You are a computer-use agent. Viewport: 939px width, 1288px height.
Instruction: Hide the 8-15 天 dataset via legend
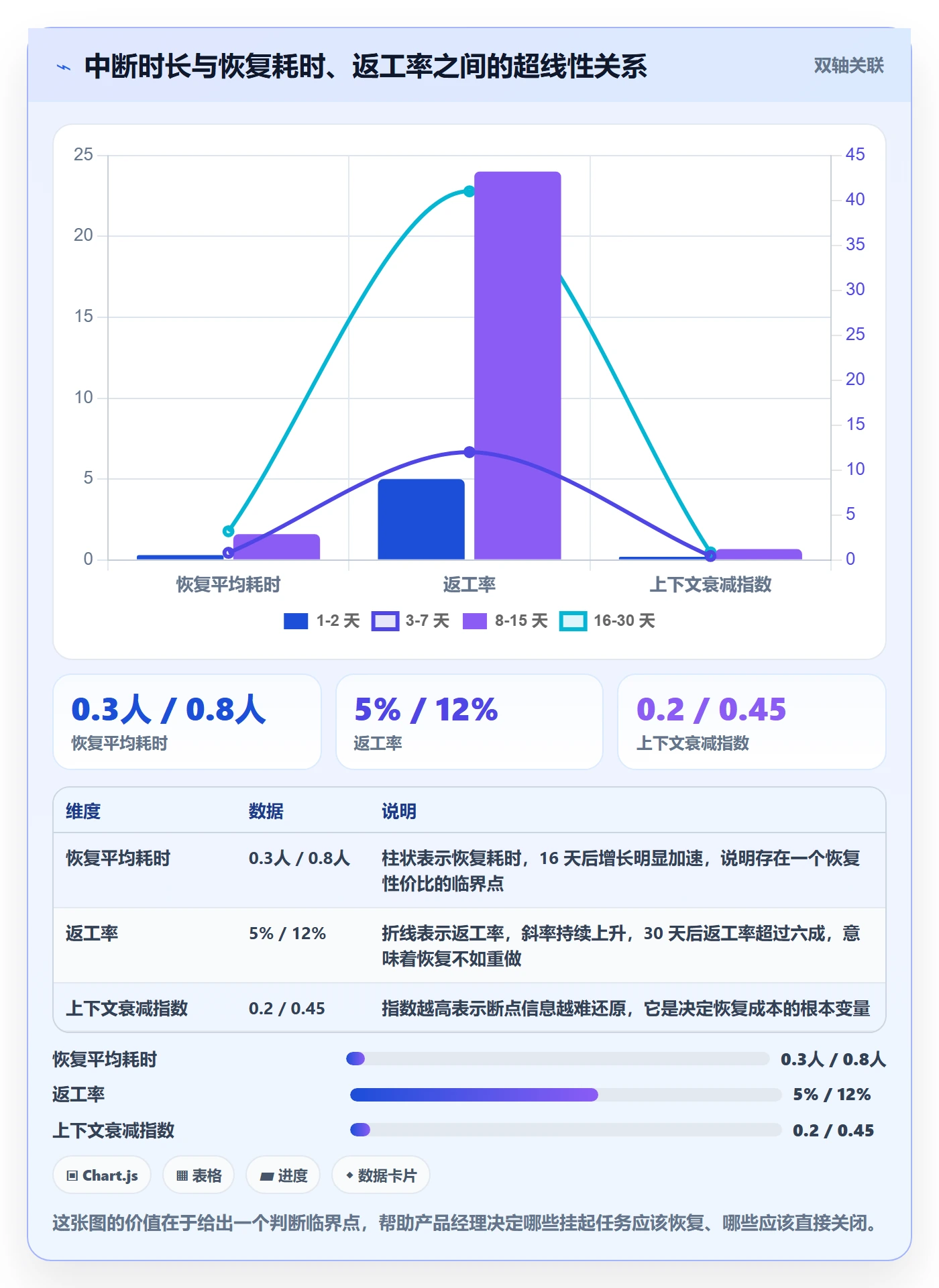point(475,621)
